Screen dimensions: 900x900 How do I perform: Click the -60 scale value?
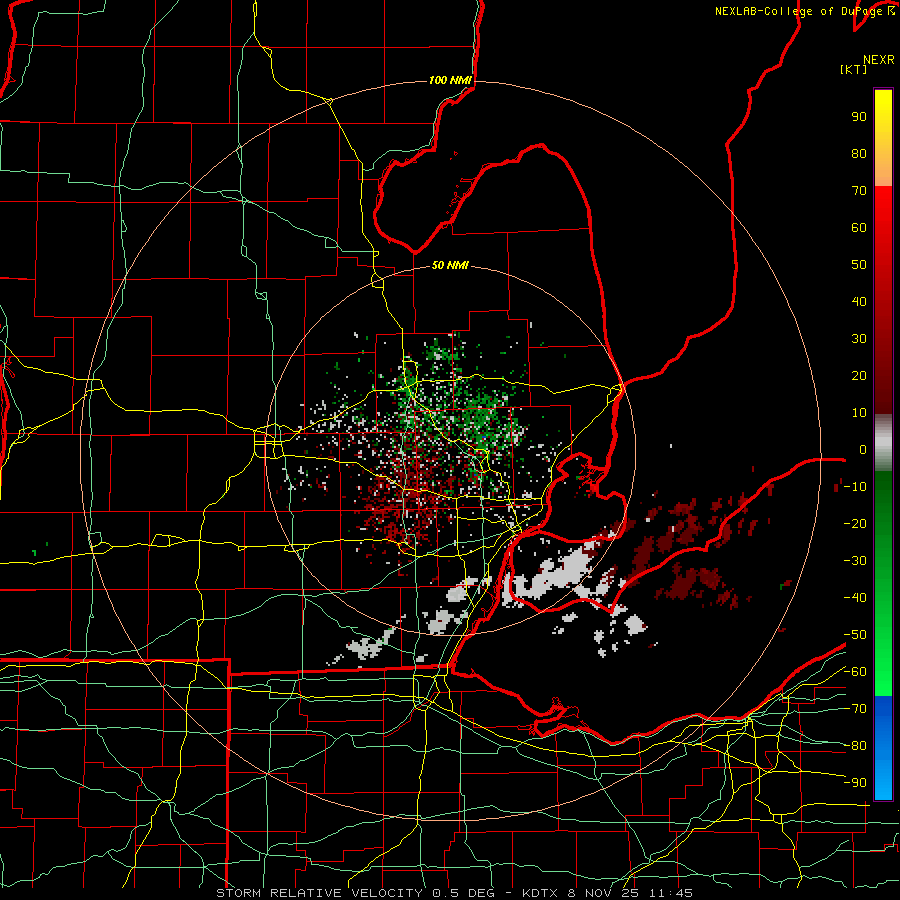[x=855, y=672]
